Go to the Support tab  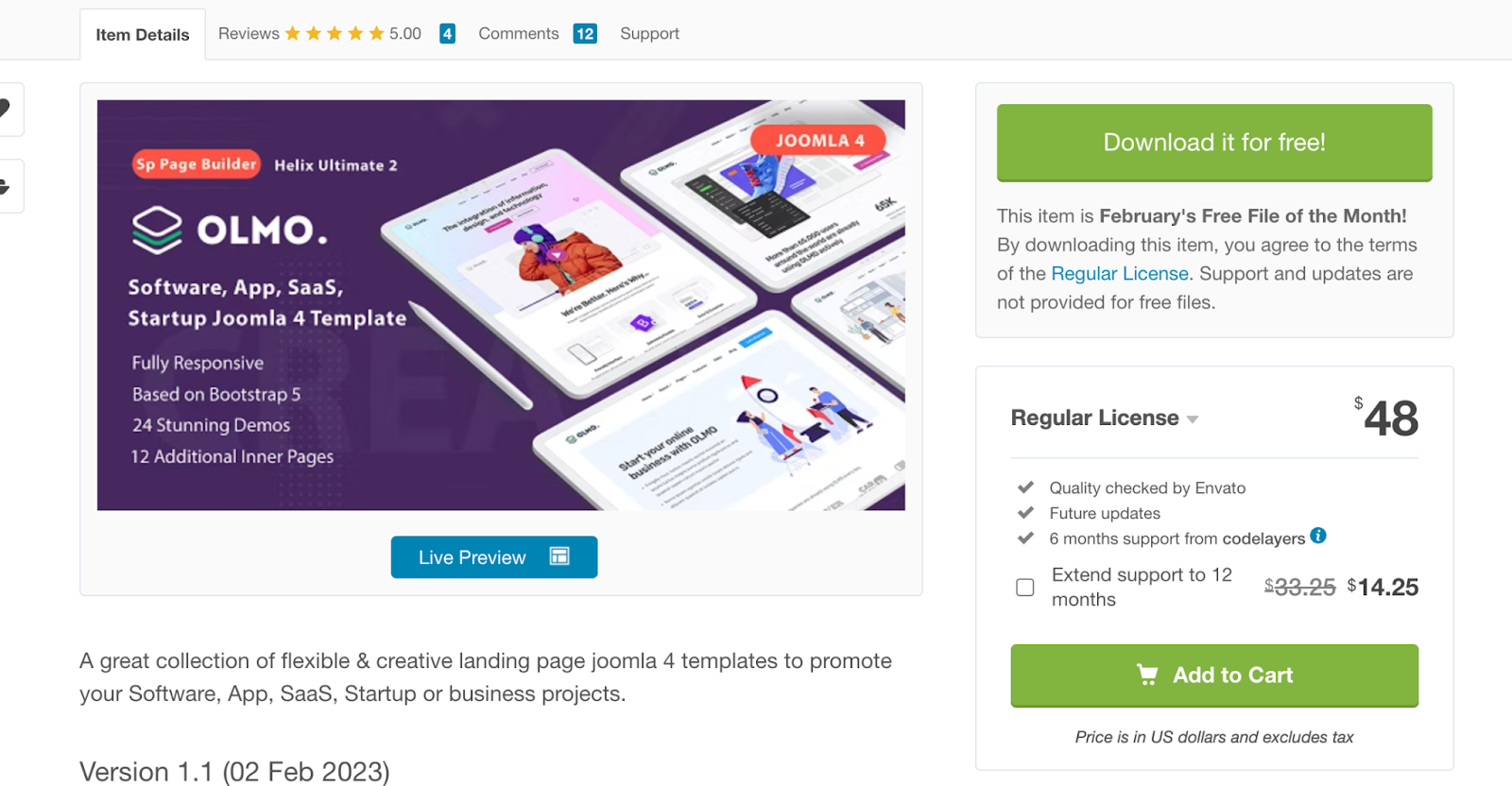click(x=649, y=34)
